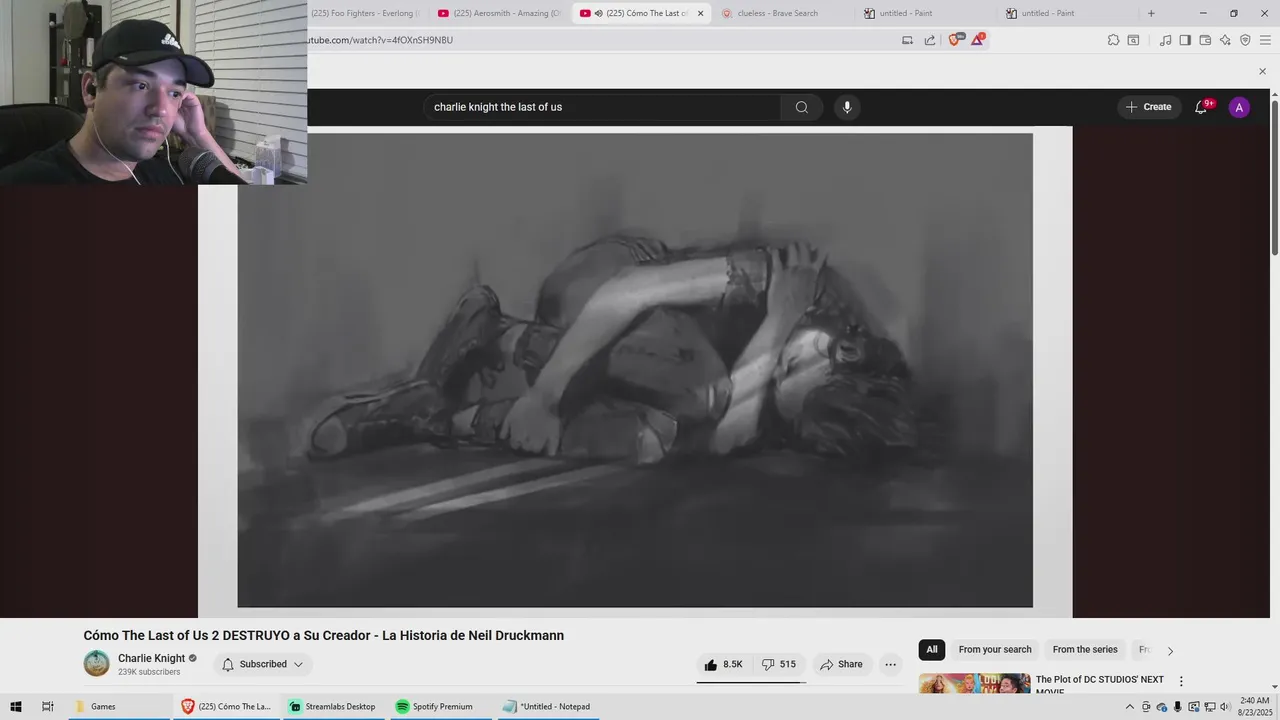Open Leo AI sparkle icon
Image resolution: width=1280 pixels, height=720 pixels.
[1225, 40]
